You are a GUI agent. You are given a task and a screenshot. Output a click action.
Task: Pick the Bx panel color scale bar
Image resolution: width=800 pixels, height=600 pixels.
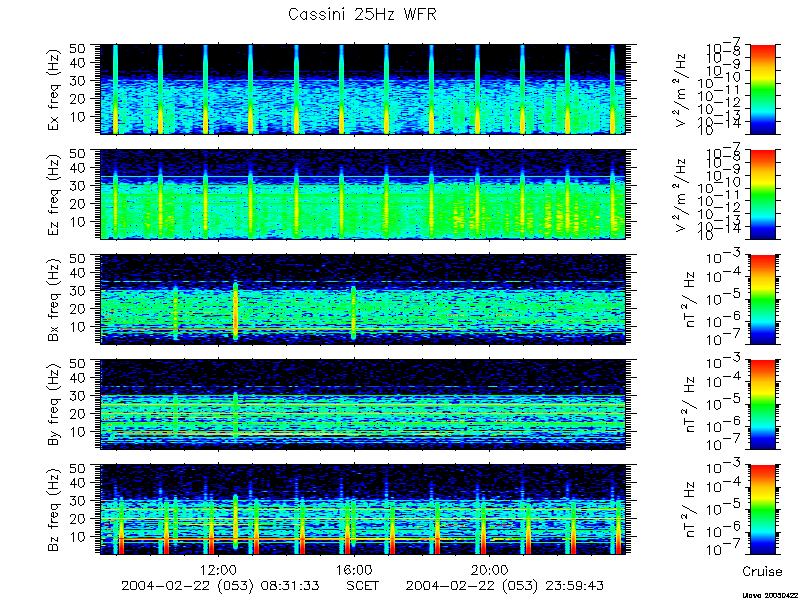[x=762, y=299]
